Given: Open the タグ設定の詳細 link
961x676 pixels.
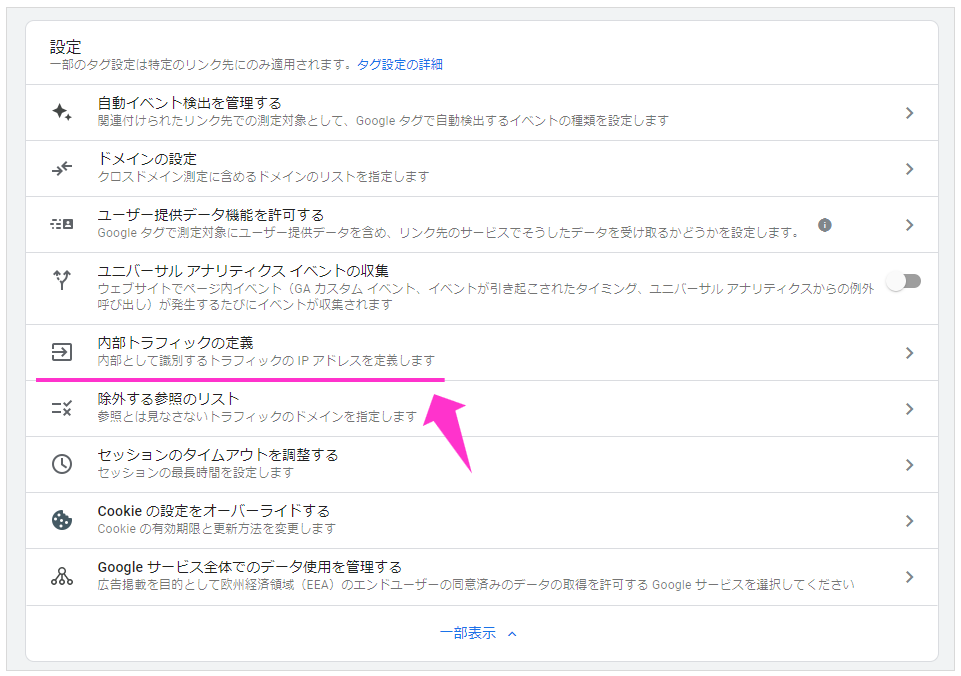Looking at the screenshot, I should 400,64.
